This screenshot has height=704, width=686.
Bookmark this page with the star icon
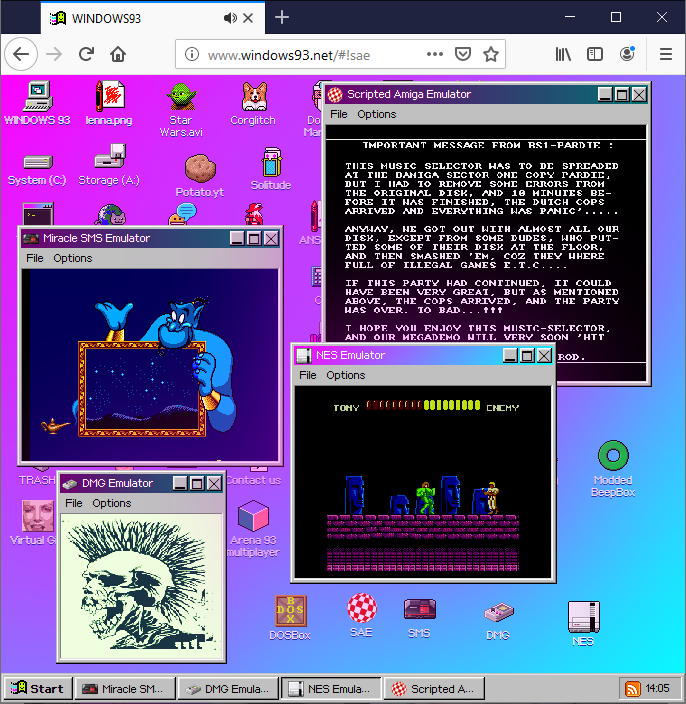pyautogui.click(x=491, y=54)
